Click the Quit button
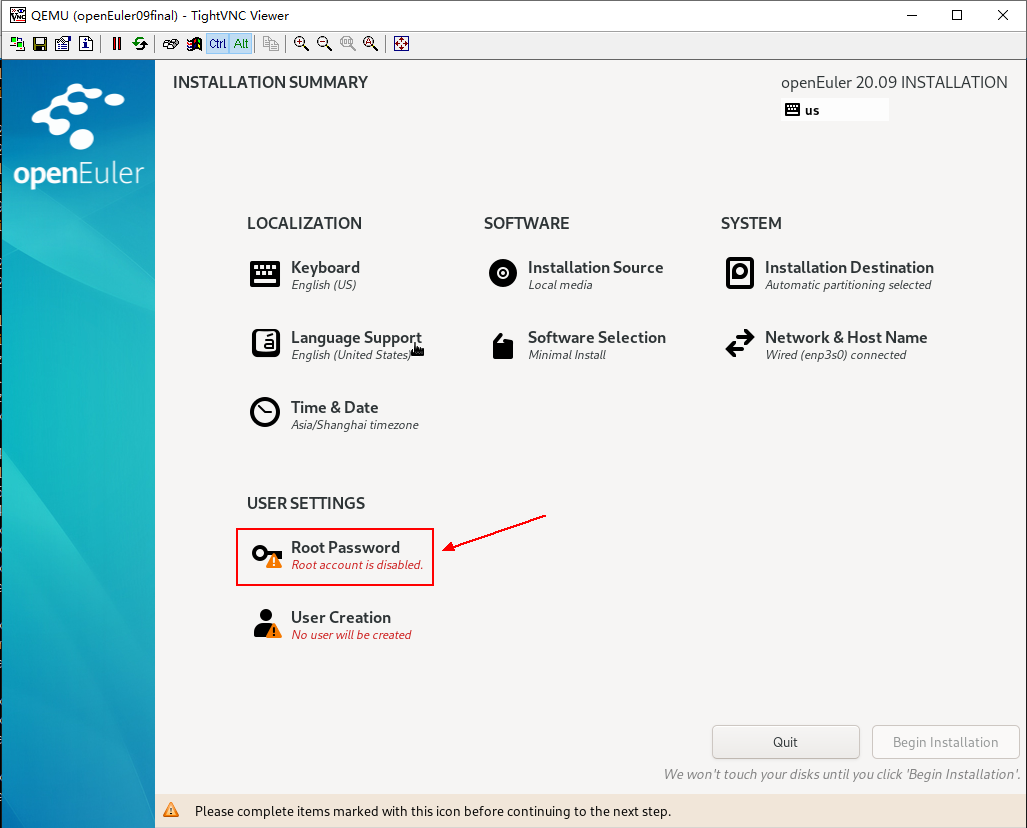The width and height of the screenshot is (1027, 828). [x=785, y=742]
